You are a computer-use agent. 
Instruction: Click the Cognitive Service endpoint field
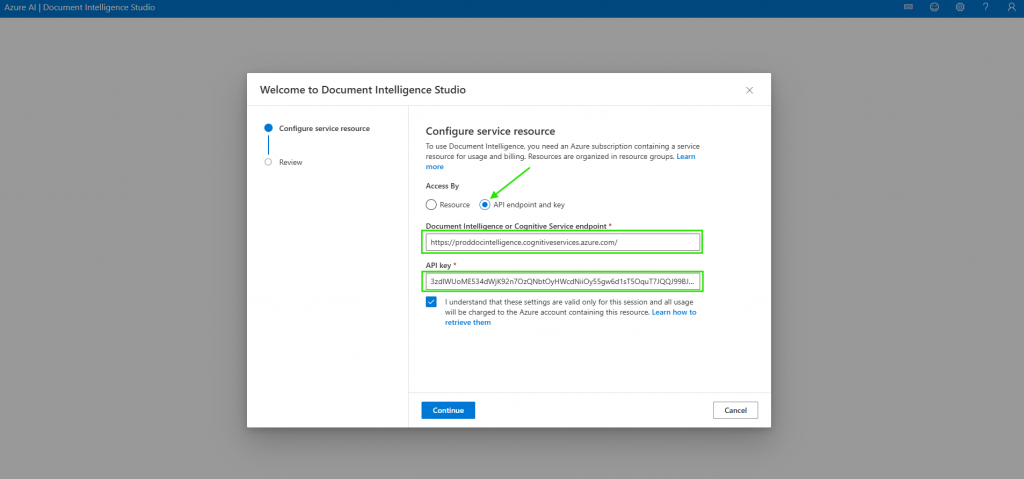[x=562, y=242]
